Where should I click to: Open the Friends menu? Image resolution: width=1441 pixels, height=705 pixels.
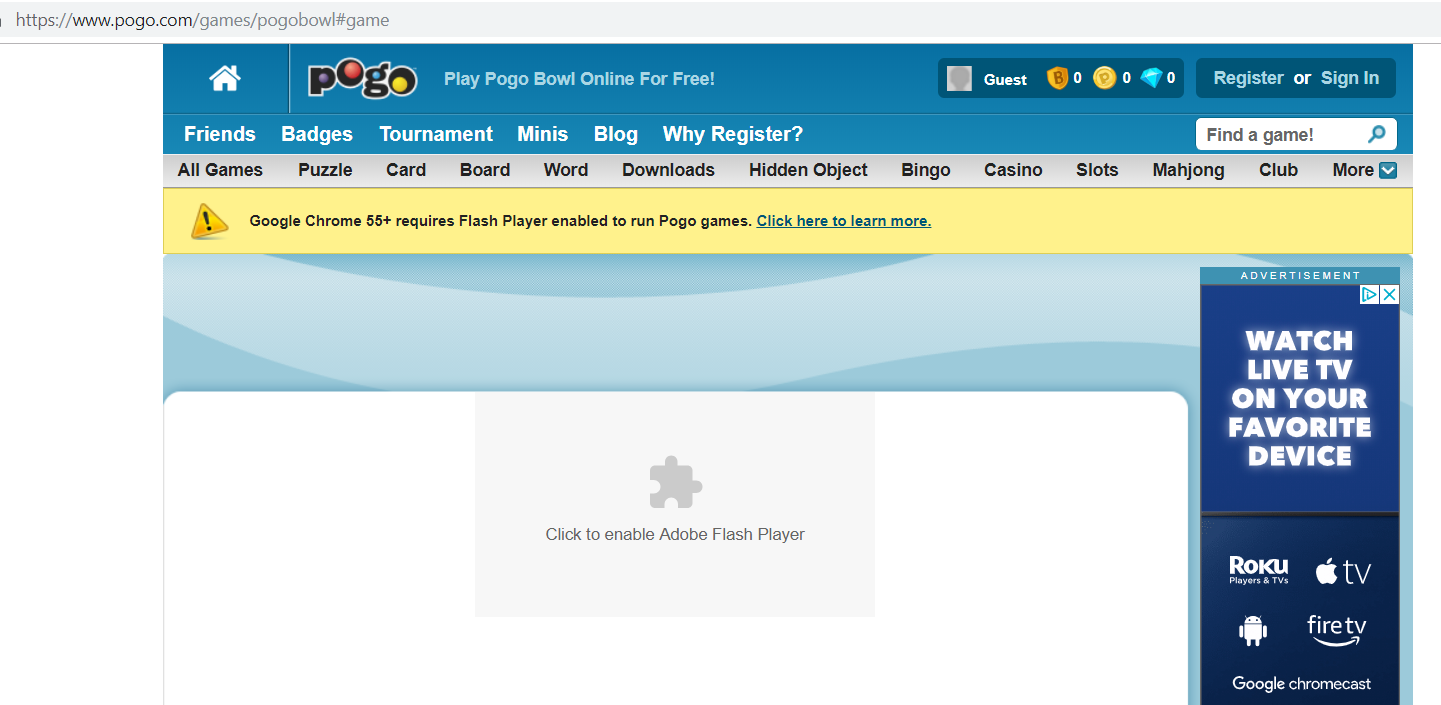pos(220,134)
